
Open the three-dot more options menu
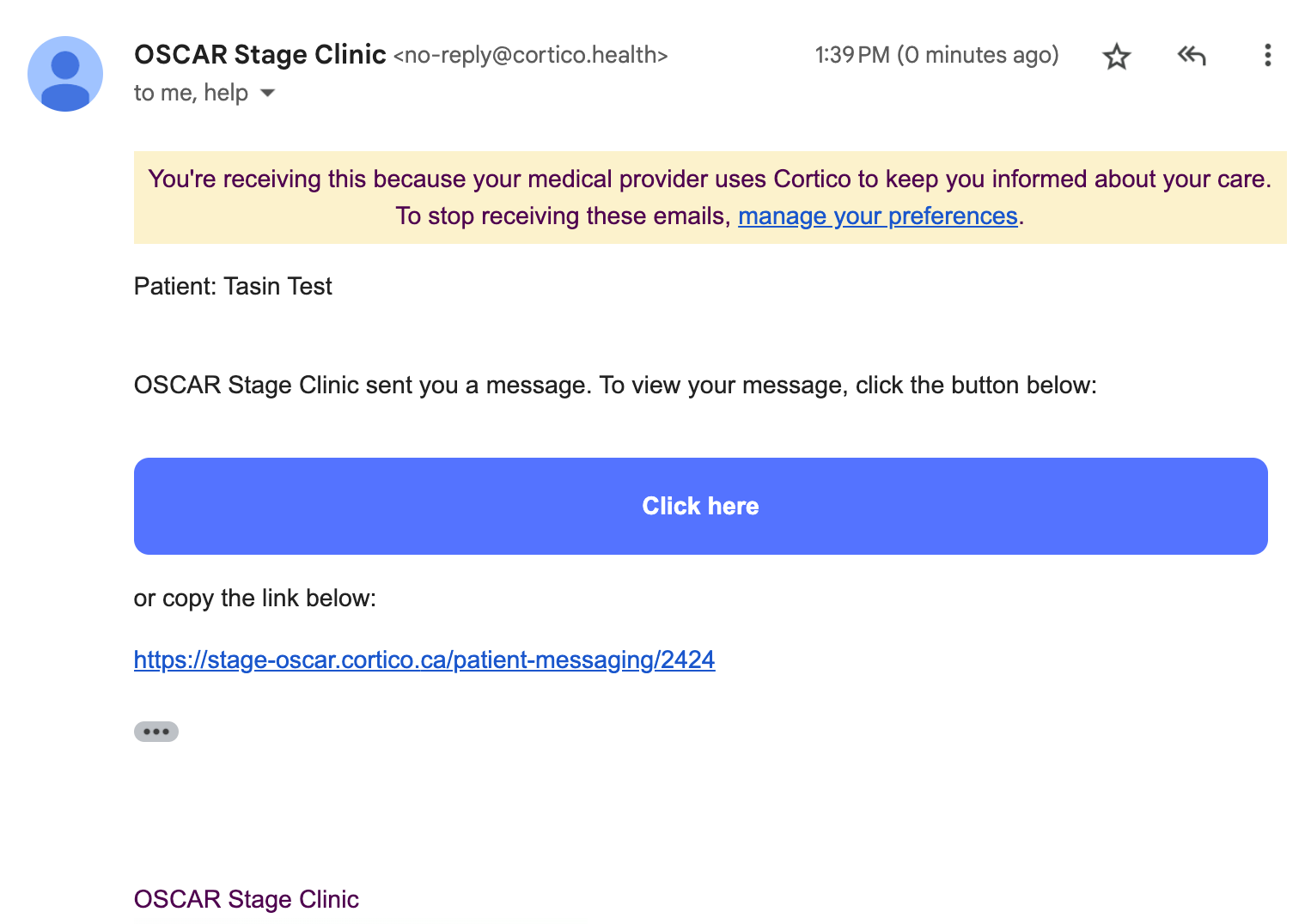click(1267, 56)
